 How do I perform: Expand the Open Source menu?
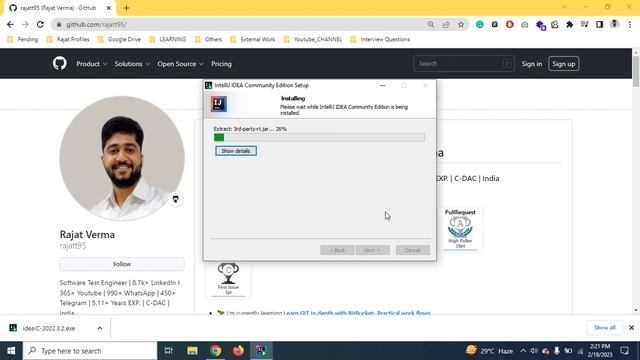pyautogui.click(x=180, y=64)
